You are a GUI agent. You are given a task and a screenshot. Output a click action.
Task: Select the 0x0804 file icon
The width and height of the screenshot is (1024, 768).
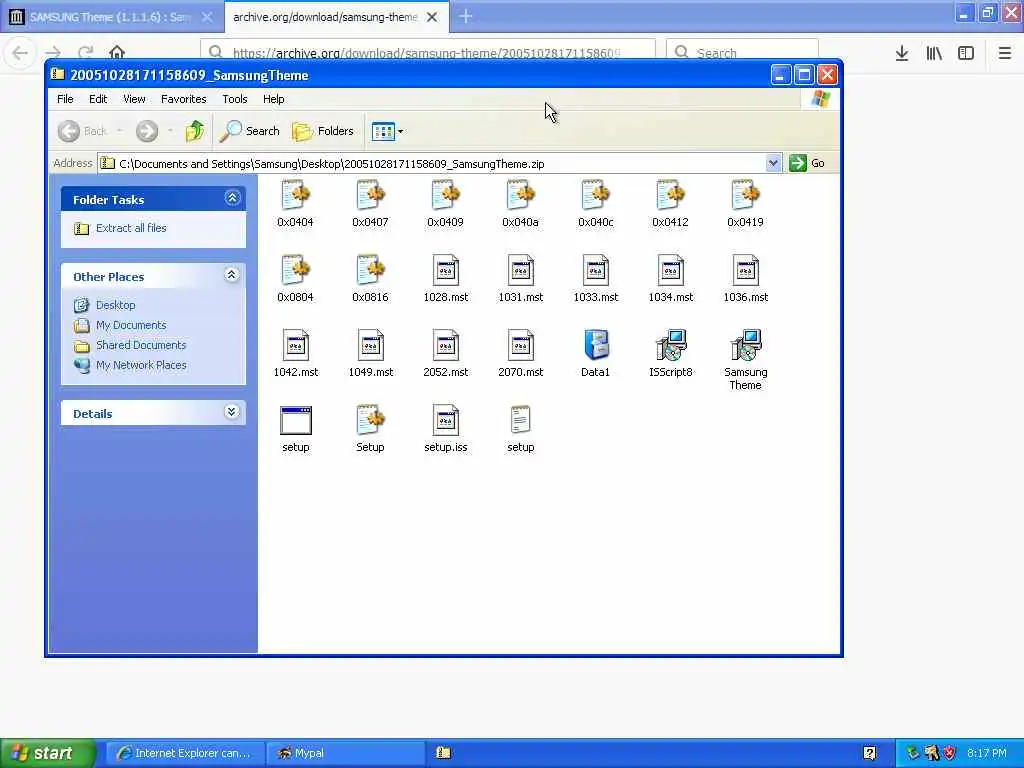click(x=295, y=270)
